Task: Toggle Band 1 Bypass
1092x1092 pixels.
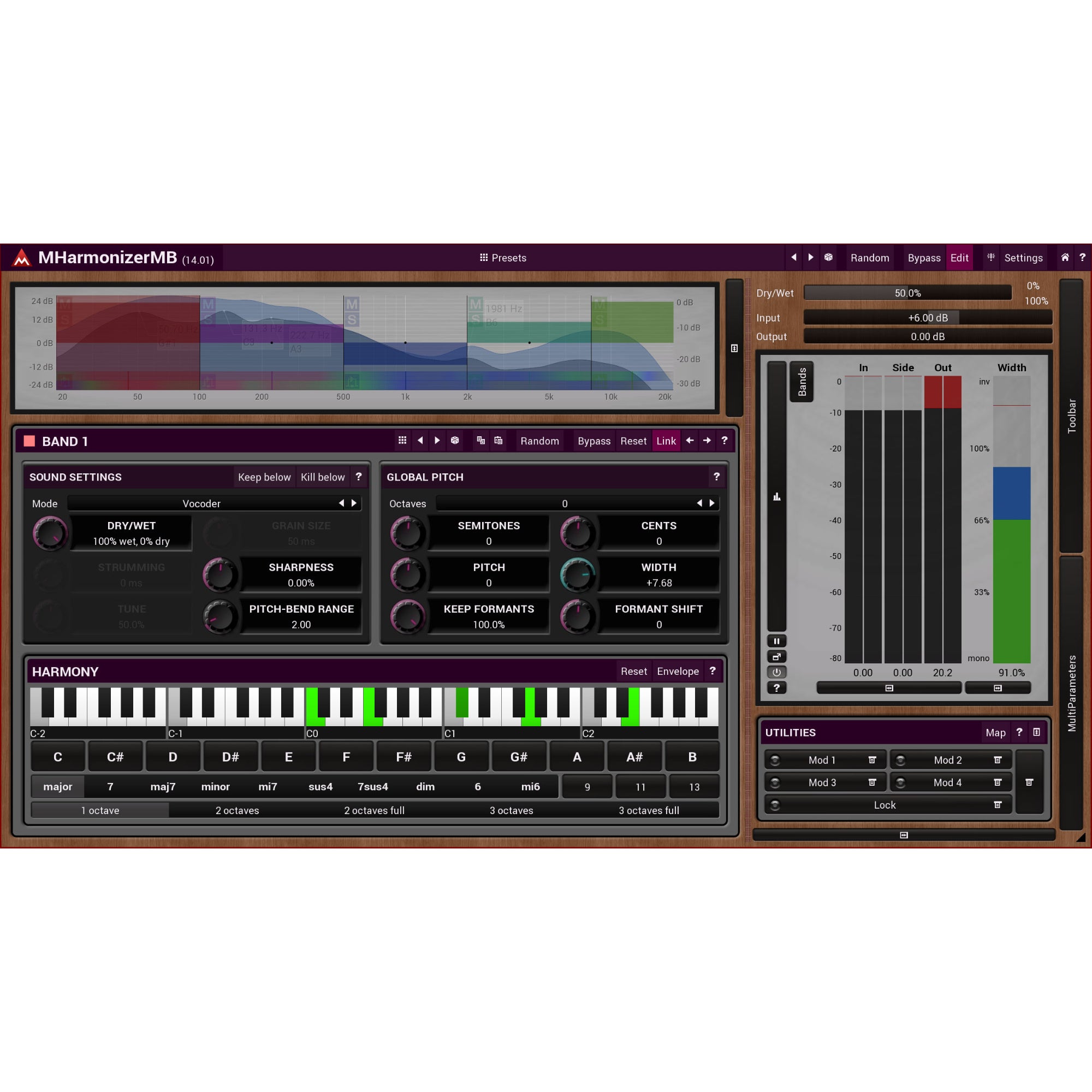Action: click(594, 441)
